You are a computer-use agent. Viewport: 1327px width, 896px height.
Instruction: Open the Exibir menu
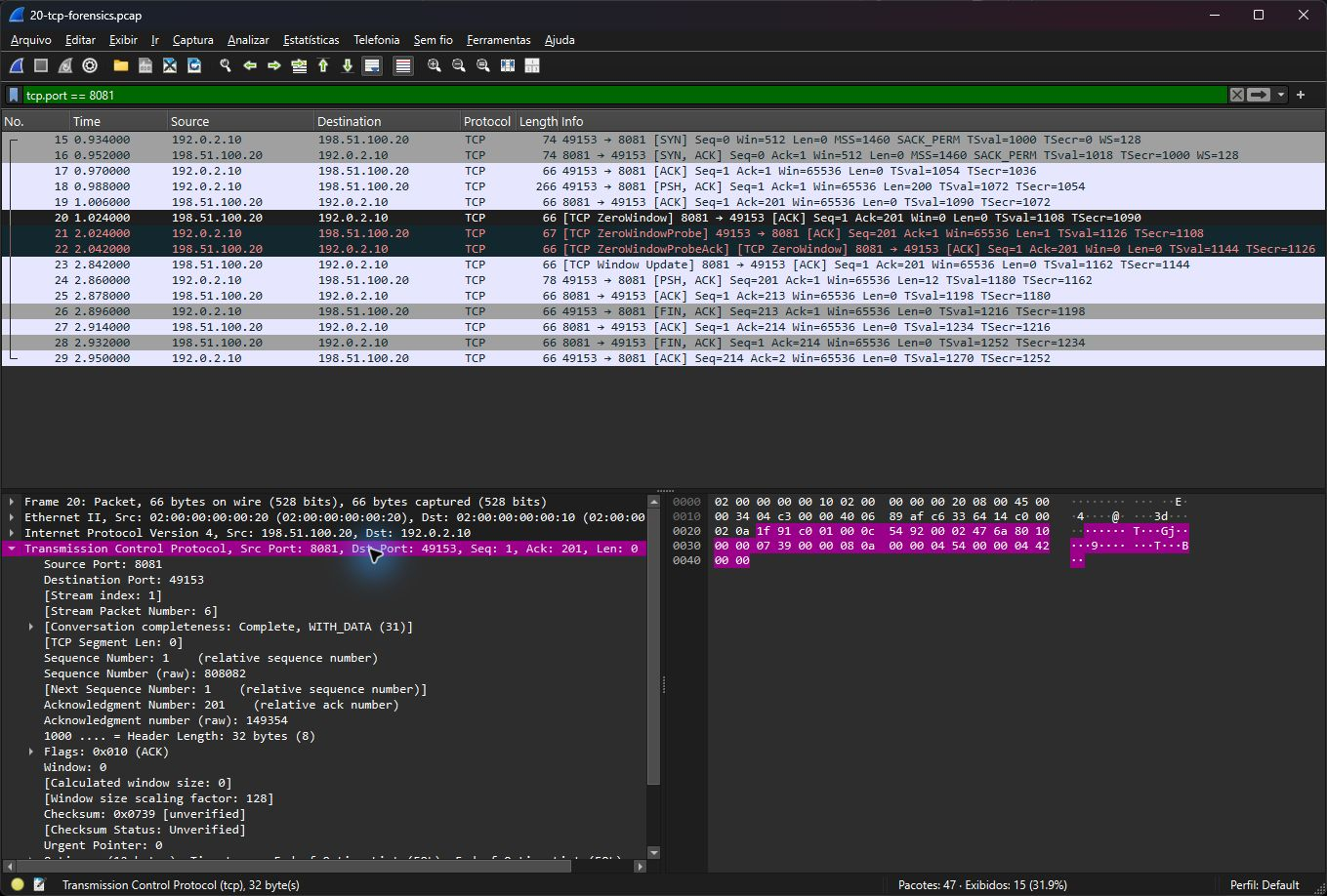(123, 40)
